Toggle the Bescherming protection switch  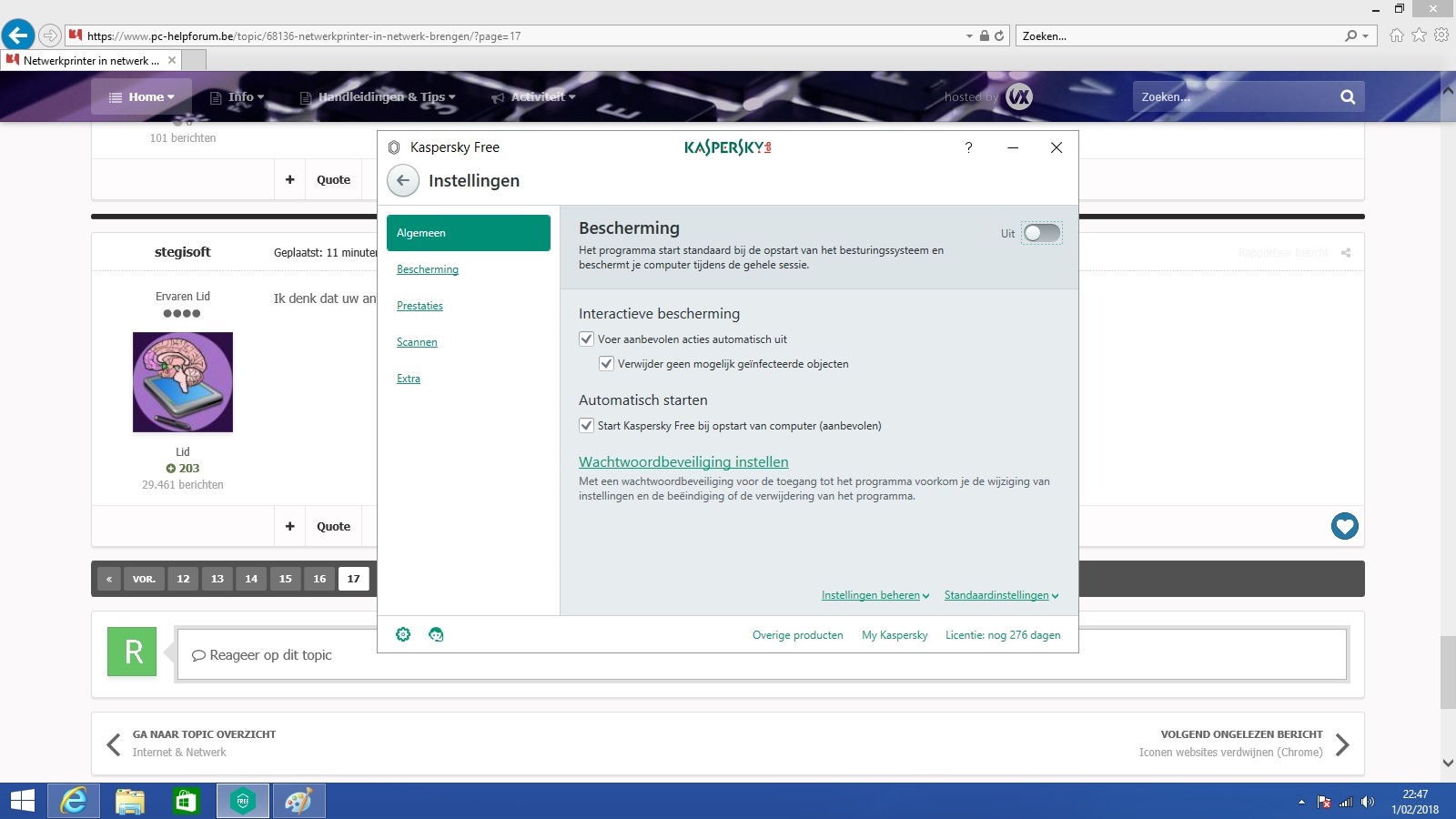(1041, 233)
